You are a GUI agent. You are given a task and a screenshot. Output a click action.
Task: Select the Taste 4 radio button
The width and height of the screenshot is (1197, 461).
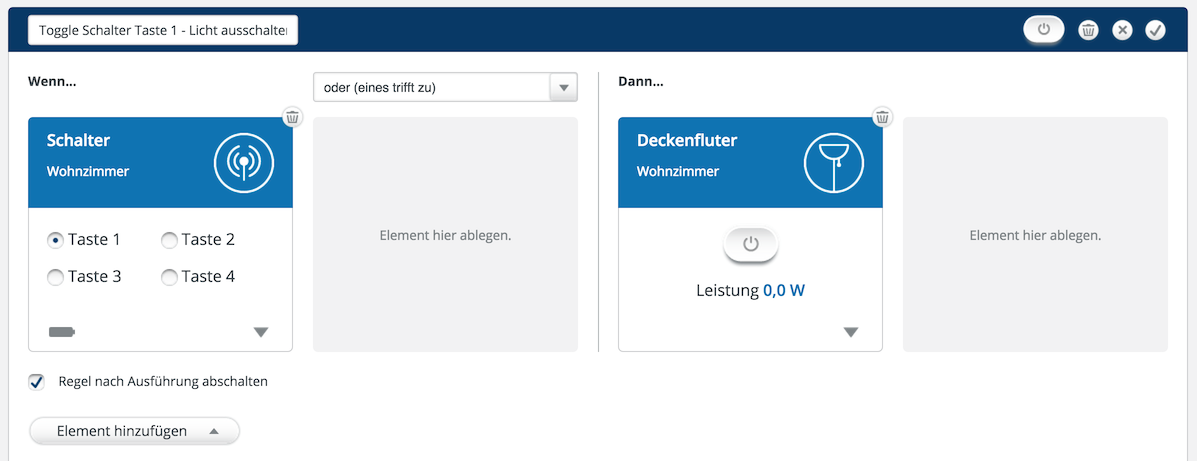click(x=169, y=277)
